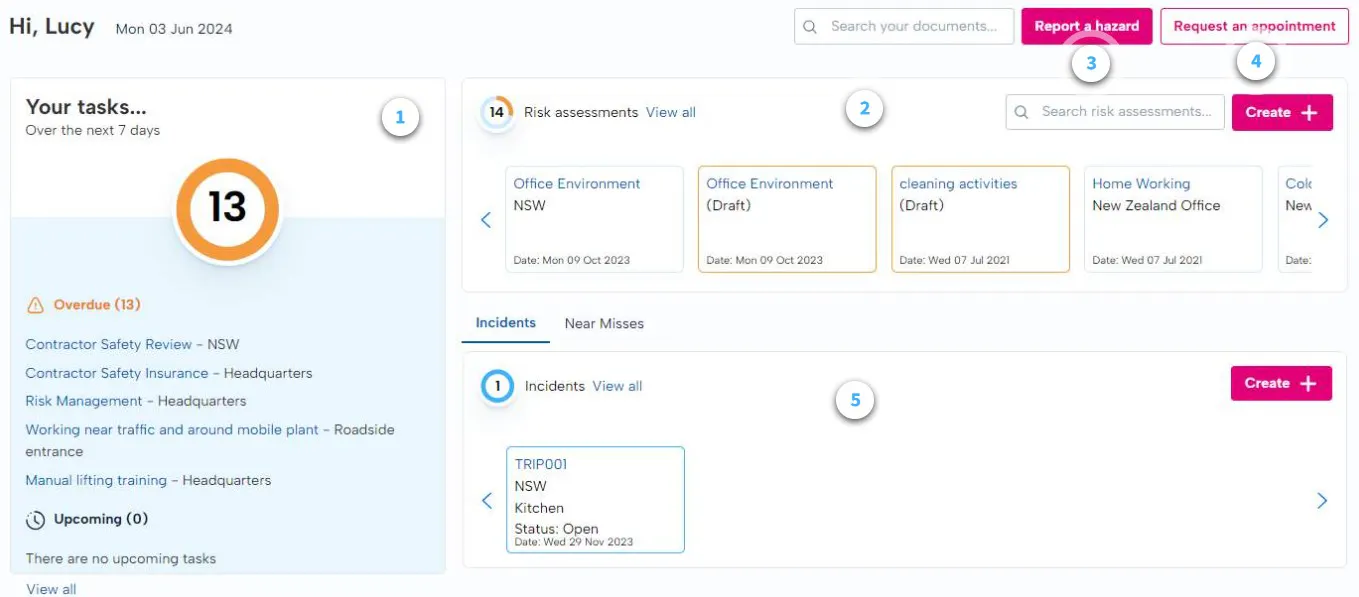Click the orange 13 tasks counter circle
Image resolution: width=1359 pixels, height=597 pixels.
point(228,207)
